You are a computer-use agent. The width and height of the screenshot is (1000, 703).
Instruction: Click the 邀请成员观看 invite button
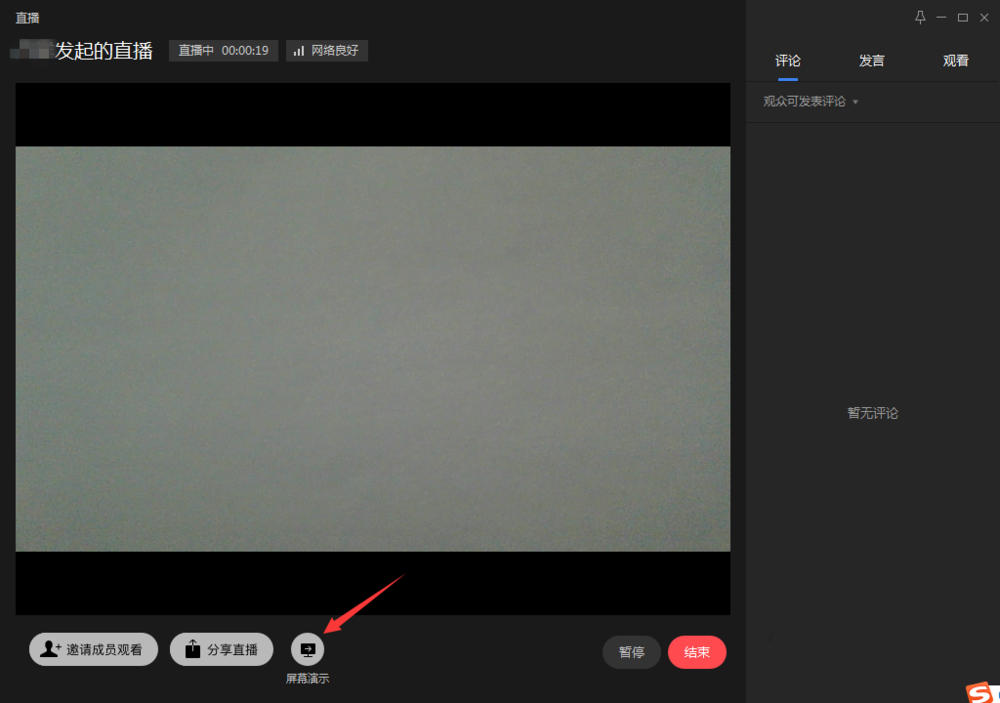(x=93, y=649)
